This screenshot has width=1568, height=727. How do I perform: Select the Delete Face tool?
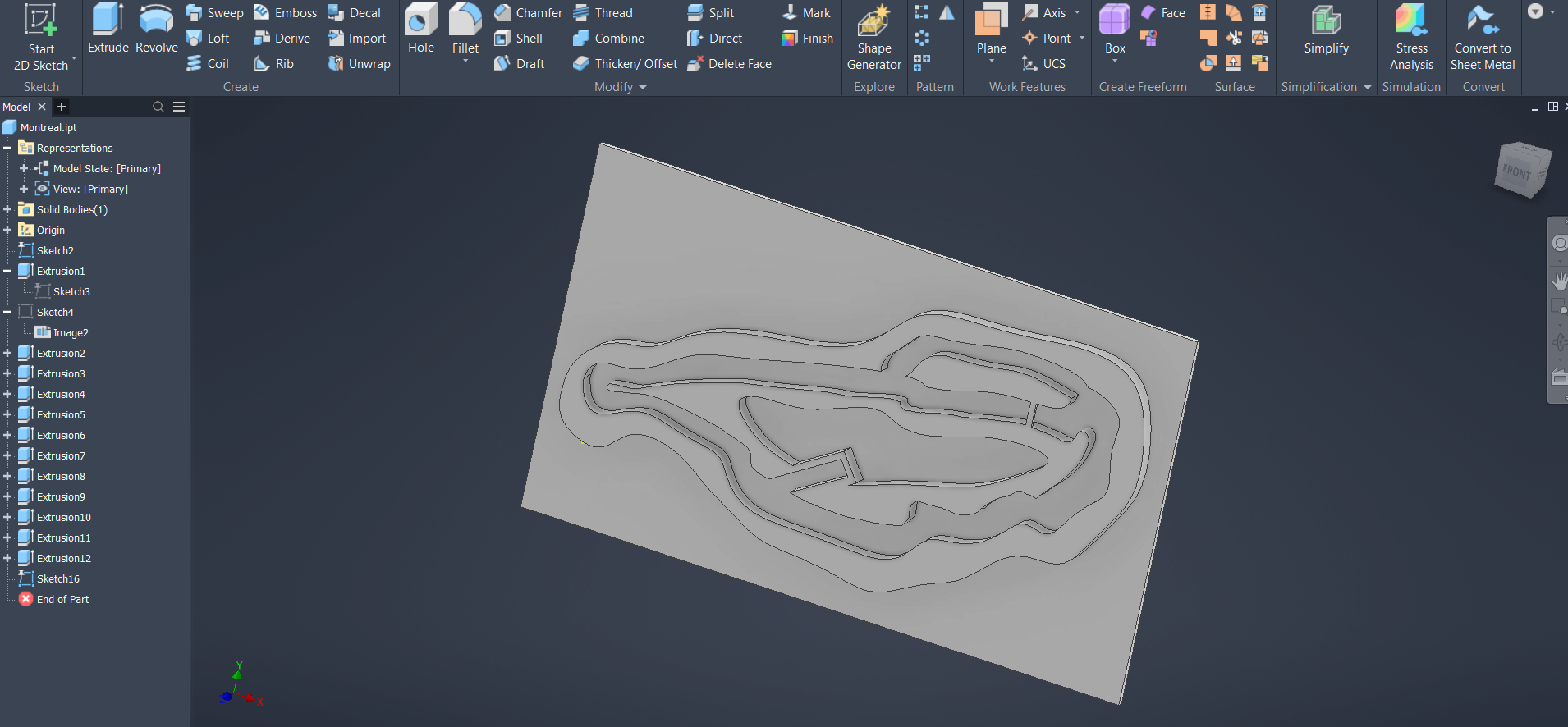729,64
